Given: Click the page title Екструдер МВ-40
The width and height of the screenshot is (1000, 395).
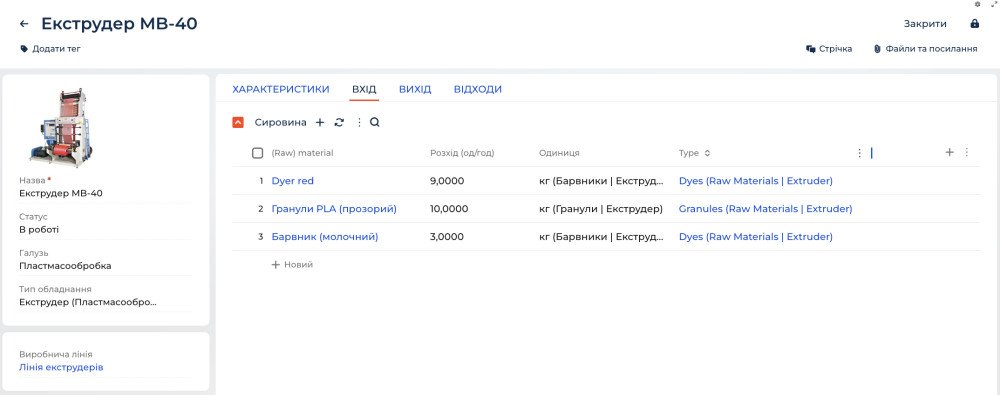Looking at the screenshot, I should [x=119, y=24].
